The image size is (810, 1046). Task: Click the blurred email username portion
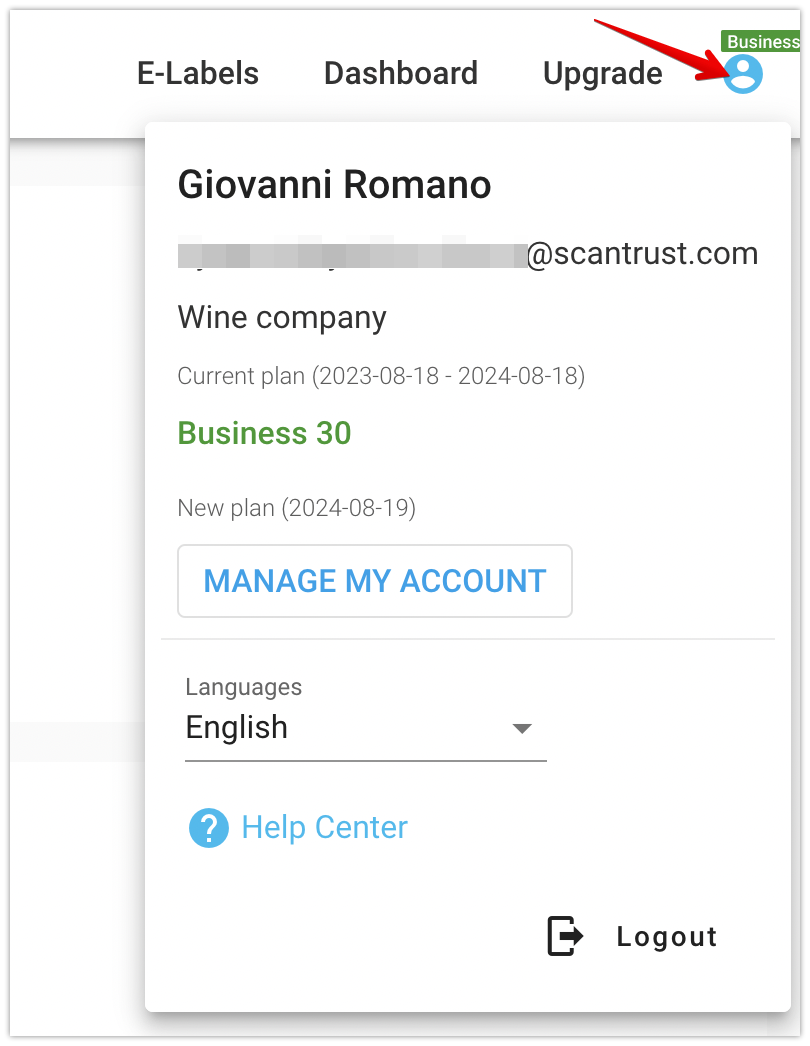click(x=352, y=253)
